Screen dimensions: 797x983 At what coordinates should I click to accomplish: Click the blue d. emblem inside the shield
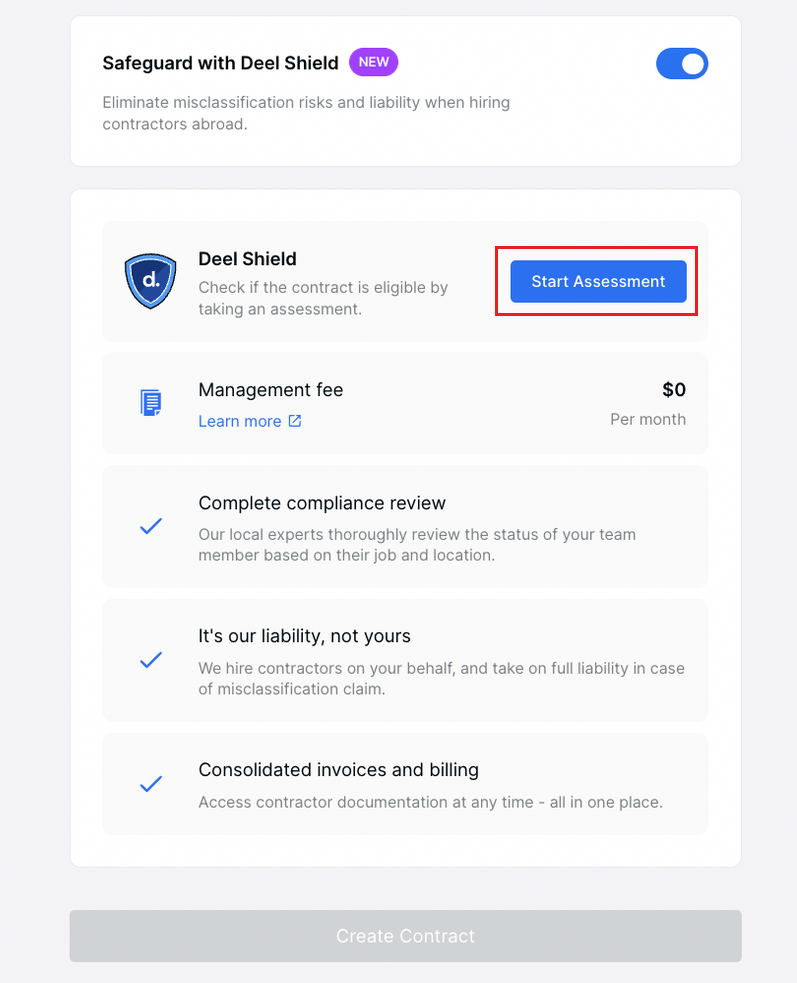(x=150, y=281)
